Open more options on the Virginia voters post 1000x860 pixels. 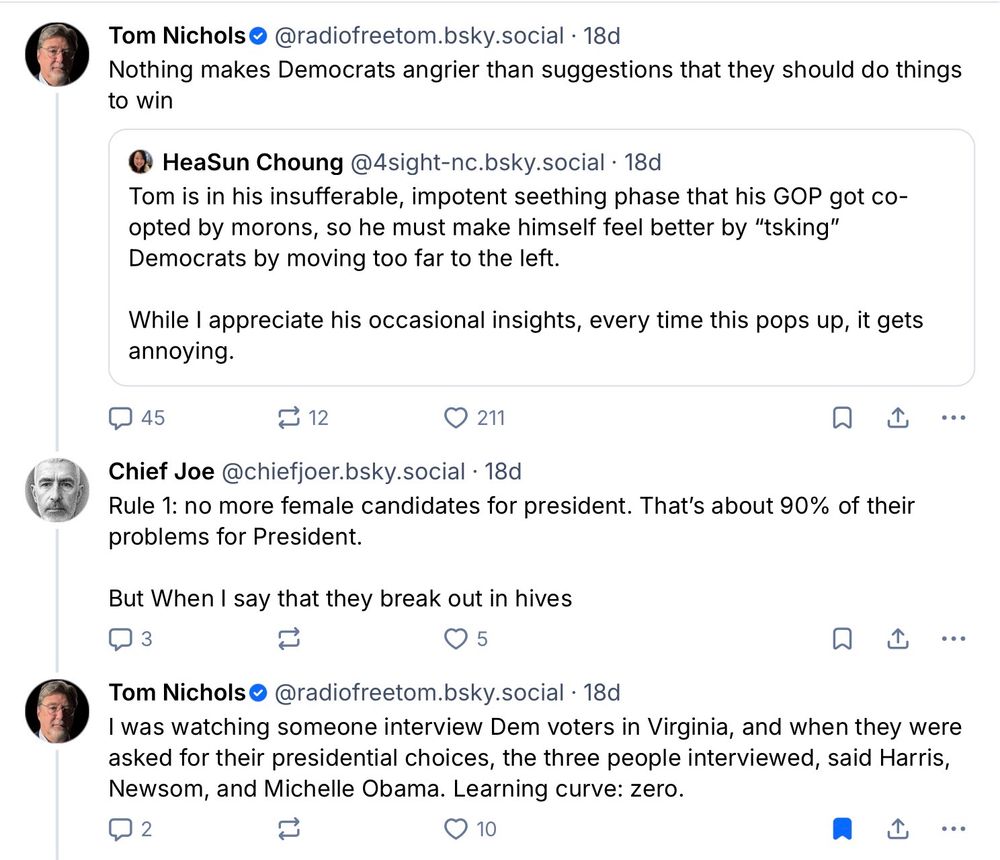954,828
